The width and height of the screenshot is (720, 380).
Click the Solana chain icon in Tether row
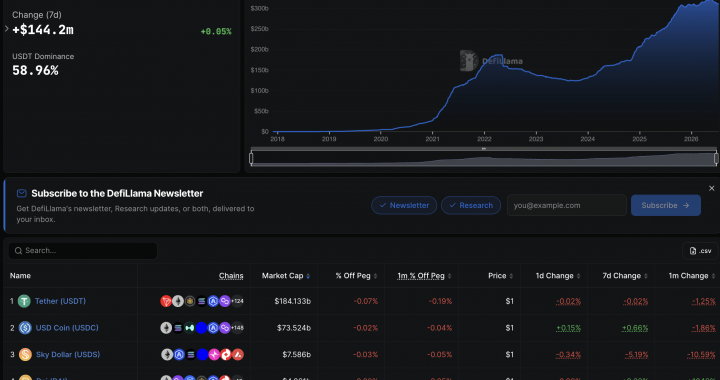point(202,301)
